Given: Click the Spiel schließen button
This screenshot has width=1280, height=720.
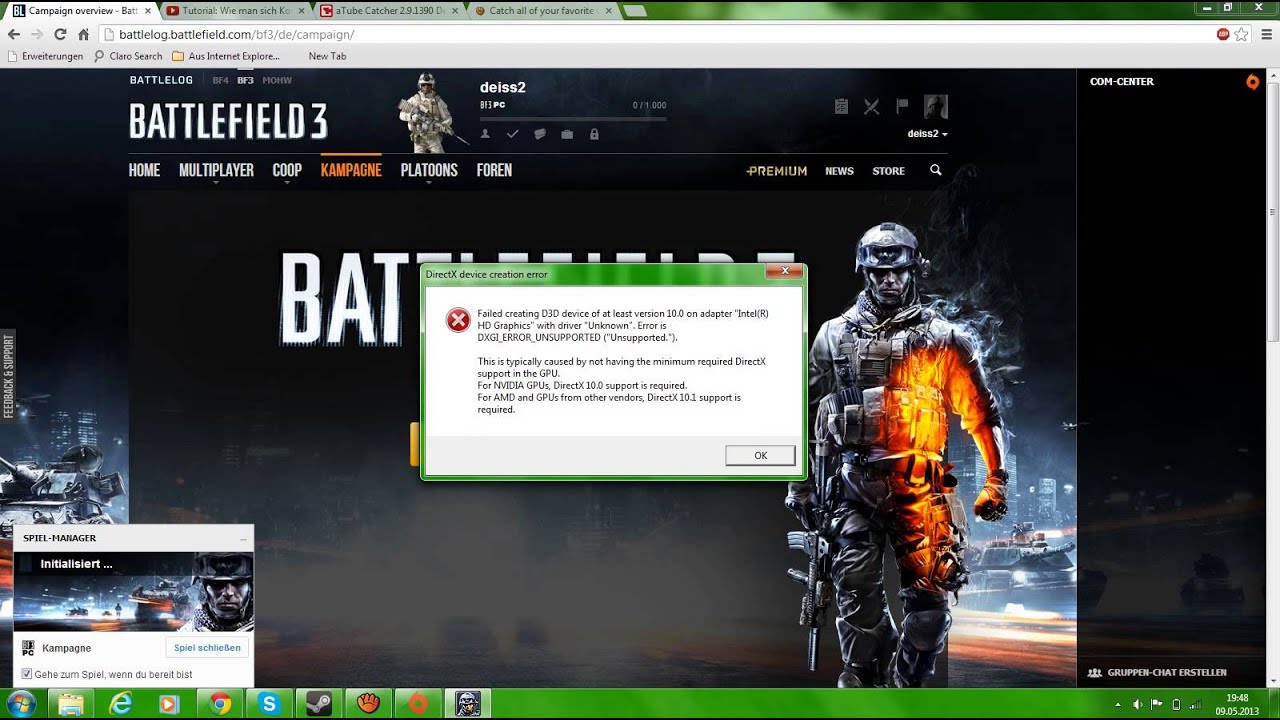Looking at the screenshot, I should (207, 647).
